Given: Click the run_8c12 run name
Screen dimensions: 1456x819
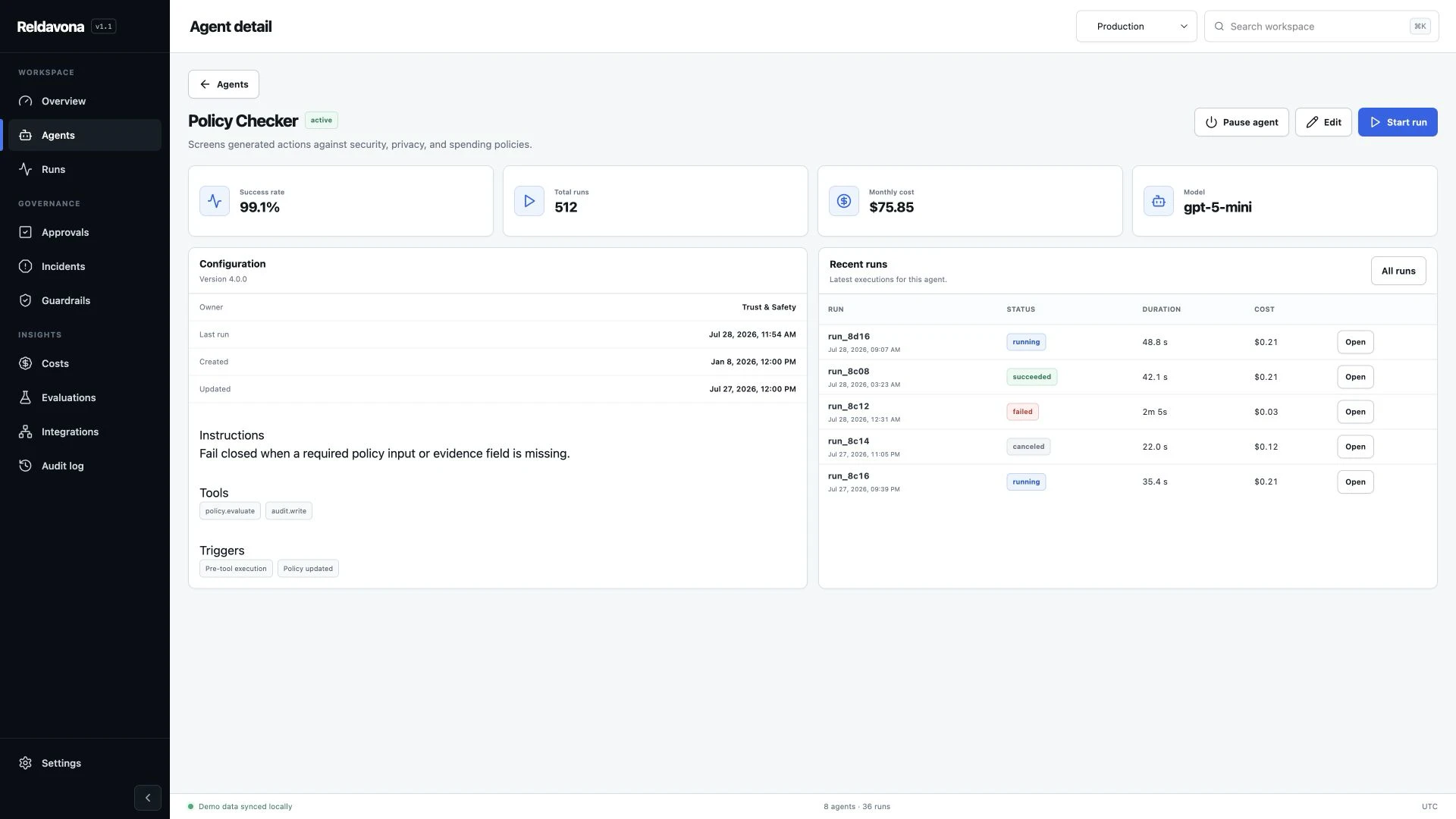Looking at the screenshot, I should [849, 406].
